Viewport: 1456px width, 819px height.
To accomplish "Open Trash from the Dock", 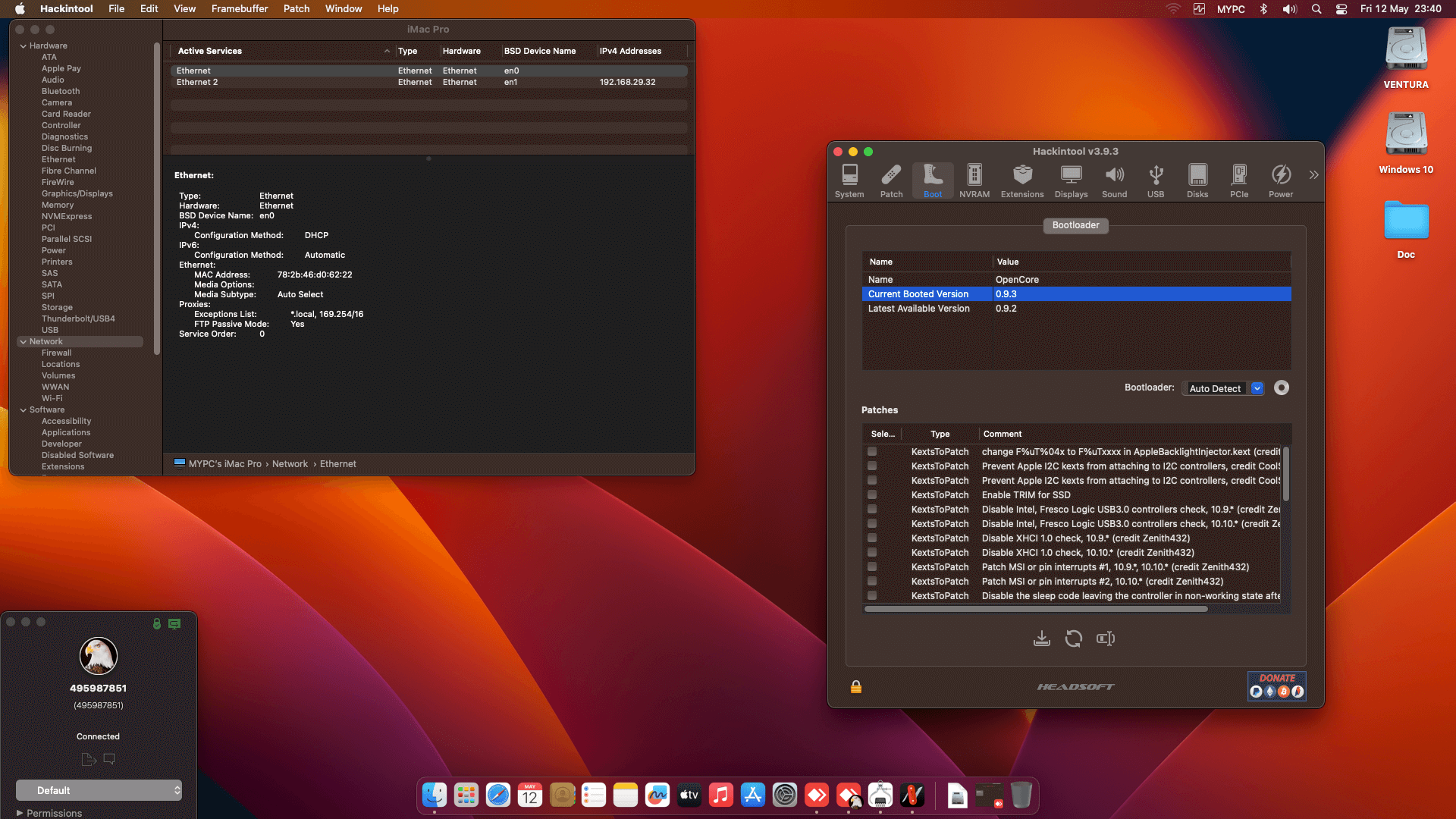I will [1021, 795].
